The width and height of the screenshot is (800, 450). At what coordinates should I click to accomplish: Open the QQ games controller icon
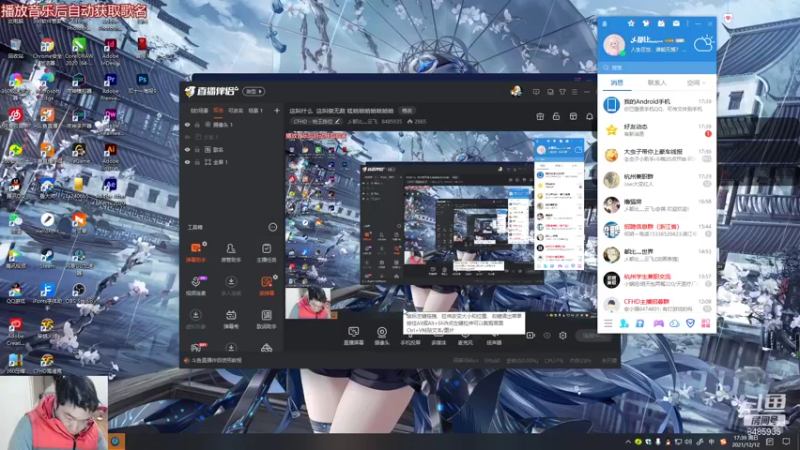click(658, 323)
